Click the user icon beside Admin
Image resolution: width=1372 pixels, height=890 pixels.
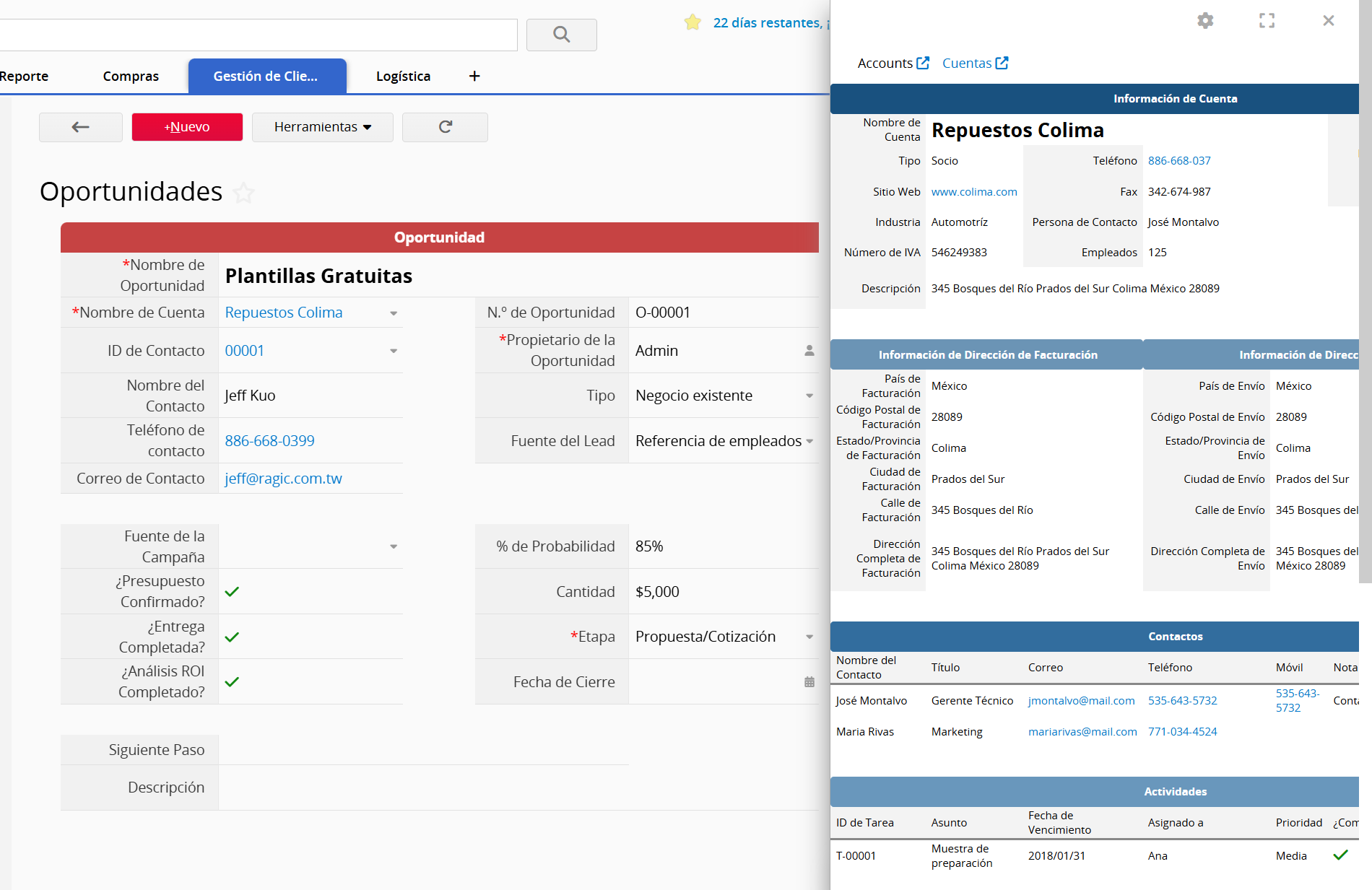pos(809,351)
